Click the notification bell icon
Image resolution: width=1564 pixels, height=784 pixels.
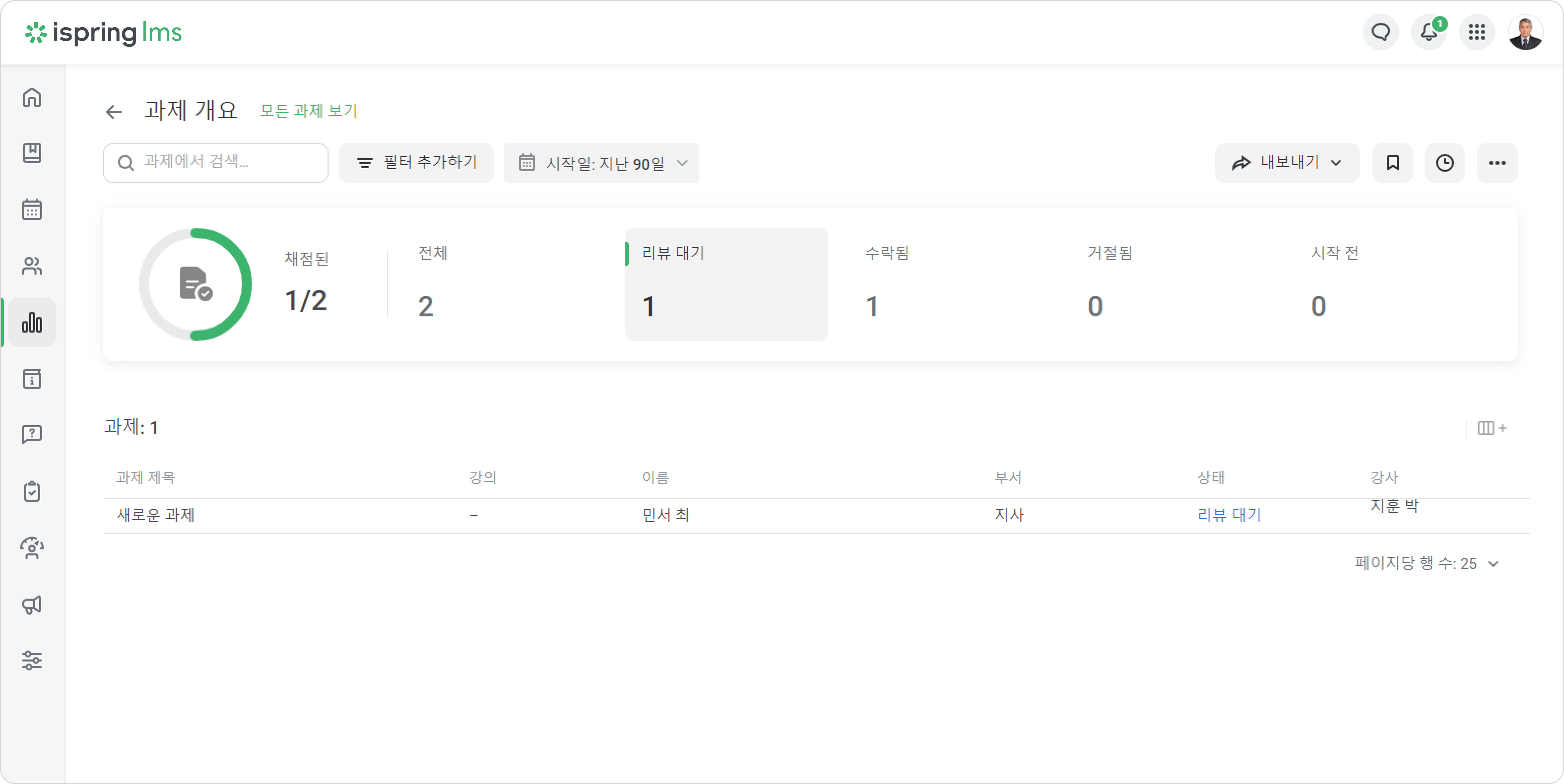coord(1429,32)
